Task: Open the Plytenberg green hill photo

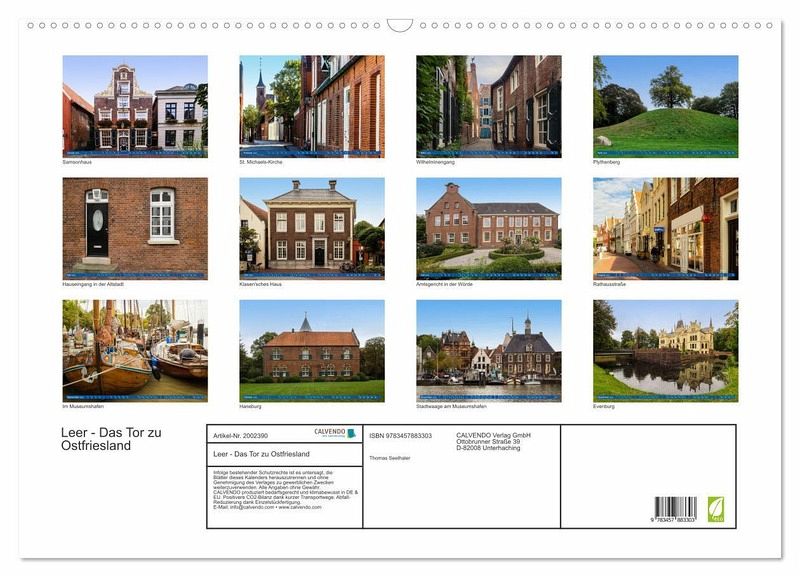Action: [665, 107]
